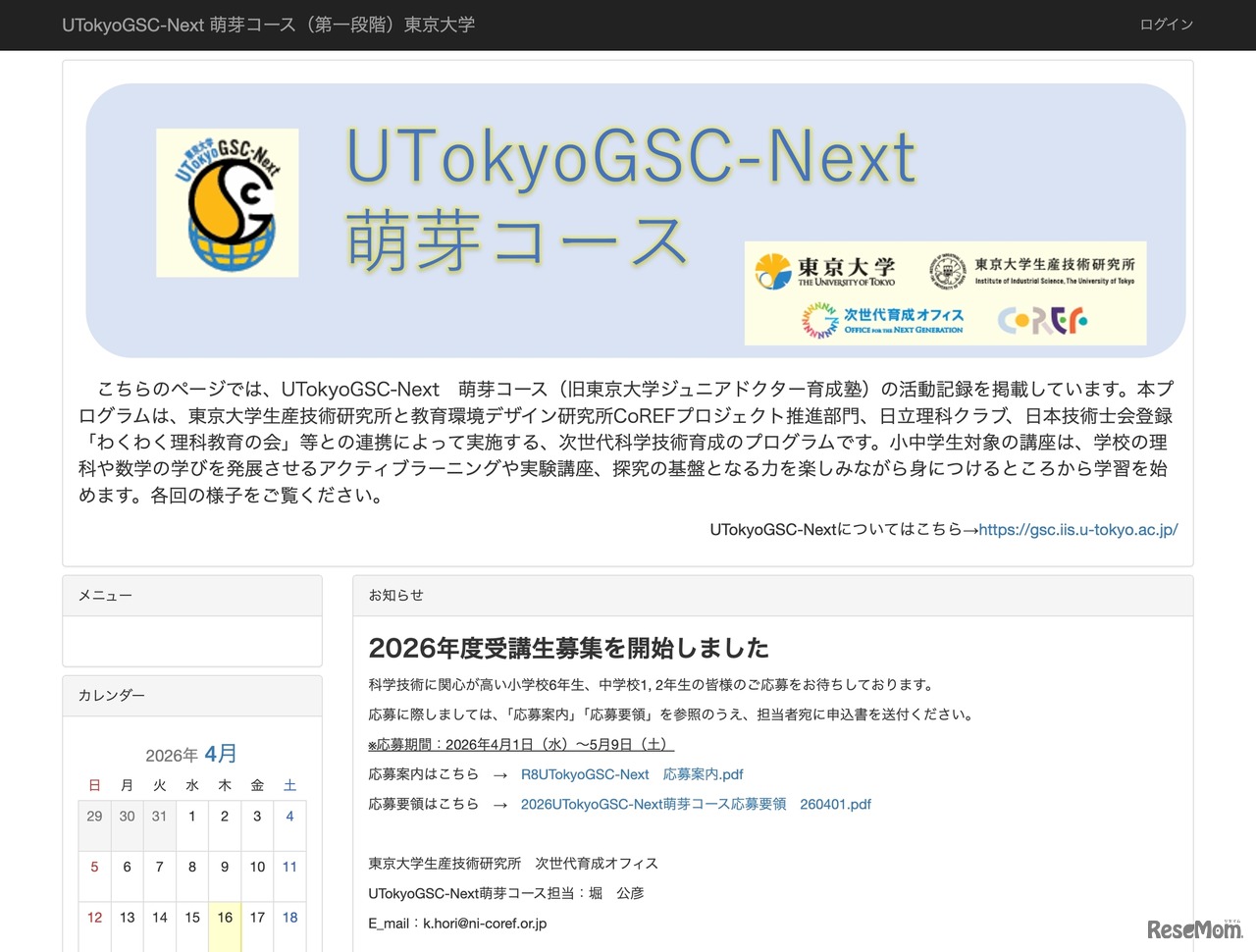Click the 2026年度受講生募集を開始しました heading
1256x952 pixels.
[568, 649]
